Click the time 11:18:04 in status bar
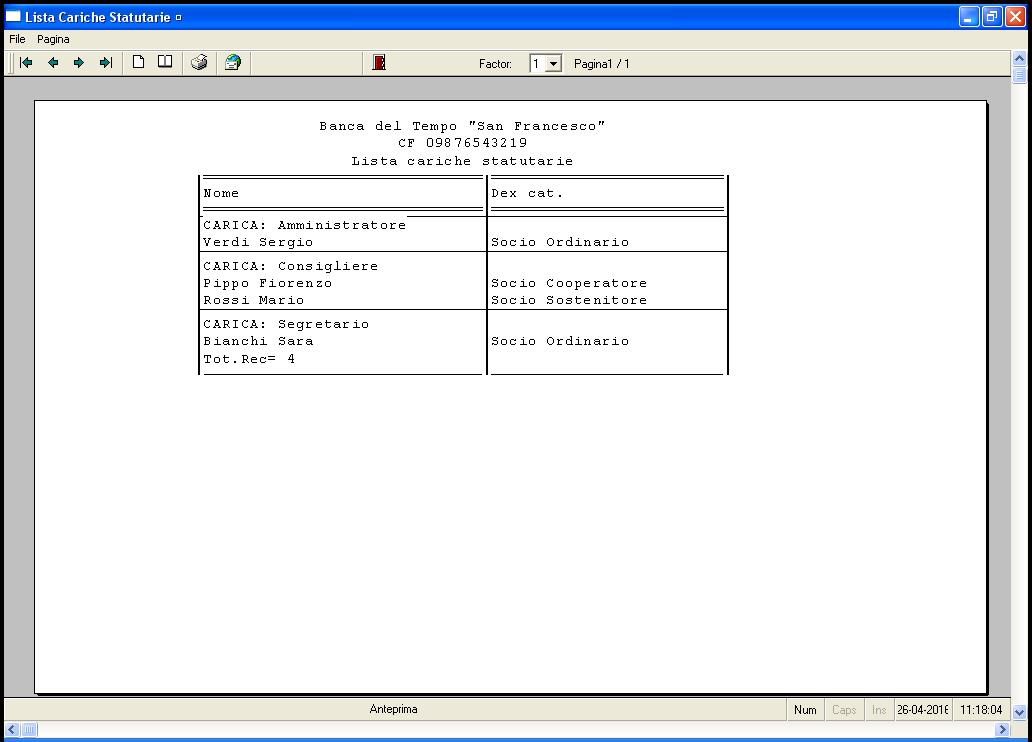This screenshot has height=742, width=1032. coord(981,710)
